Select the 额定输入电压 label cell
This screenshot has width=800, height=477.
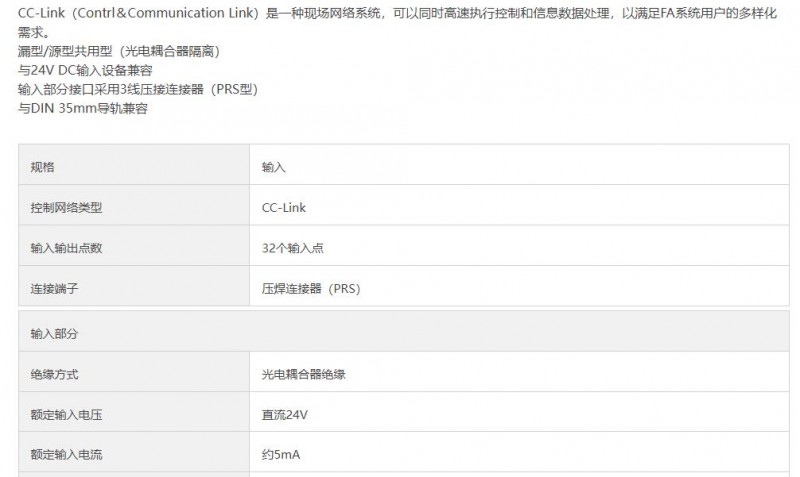tap(134, 412)
